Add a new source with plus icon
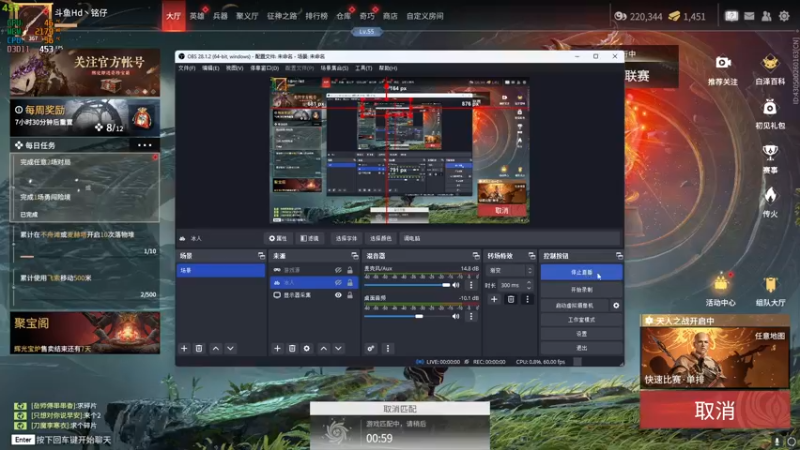This screenshot has width=800, height=450. (x=277, y=348)
